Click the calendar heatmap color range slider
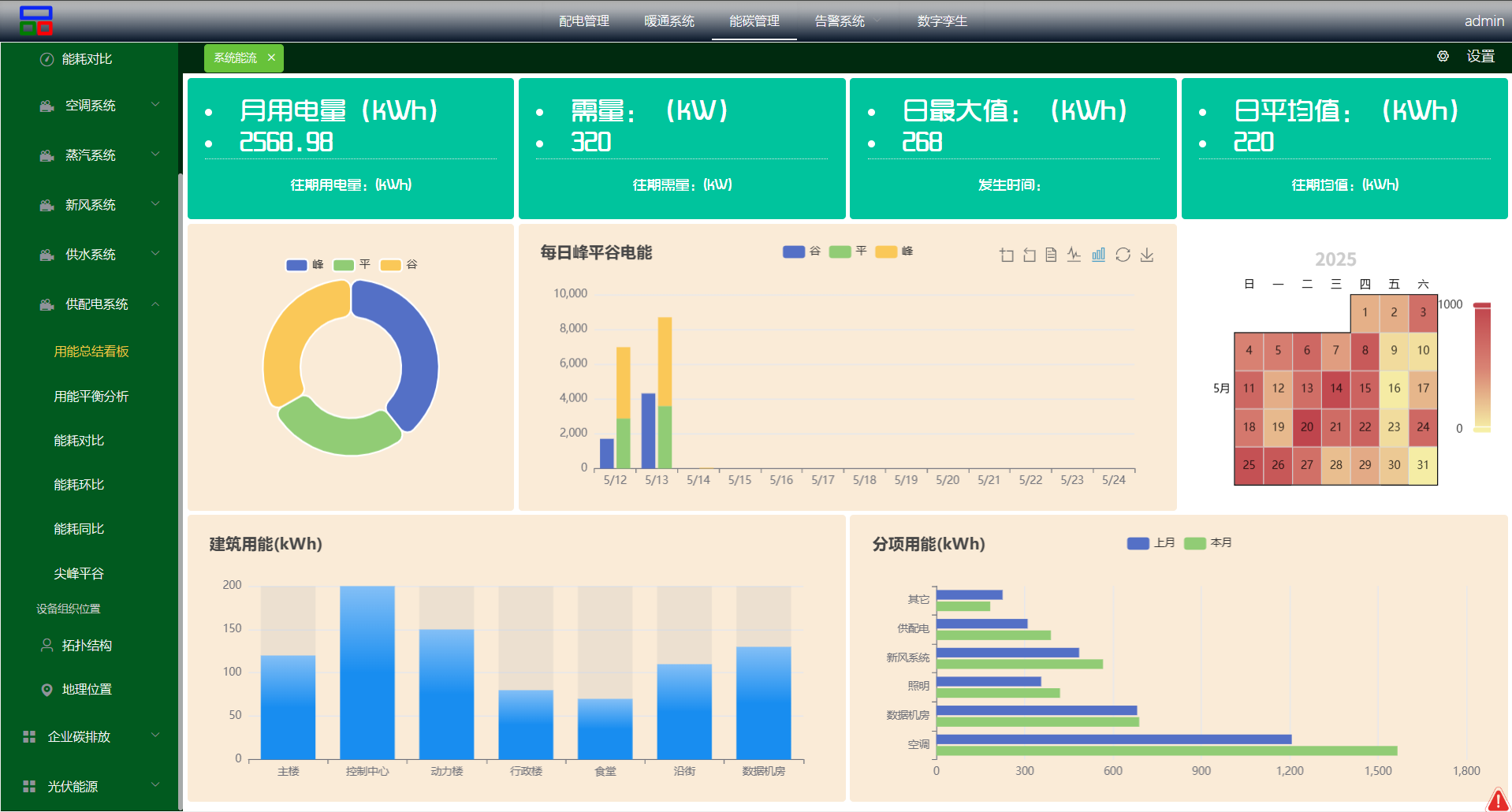Screen dimensions: 1512x812 point(1482,367)
